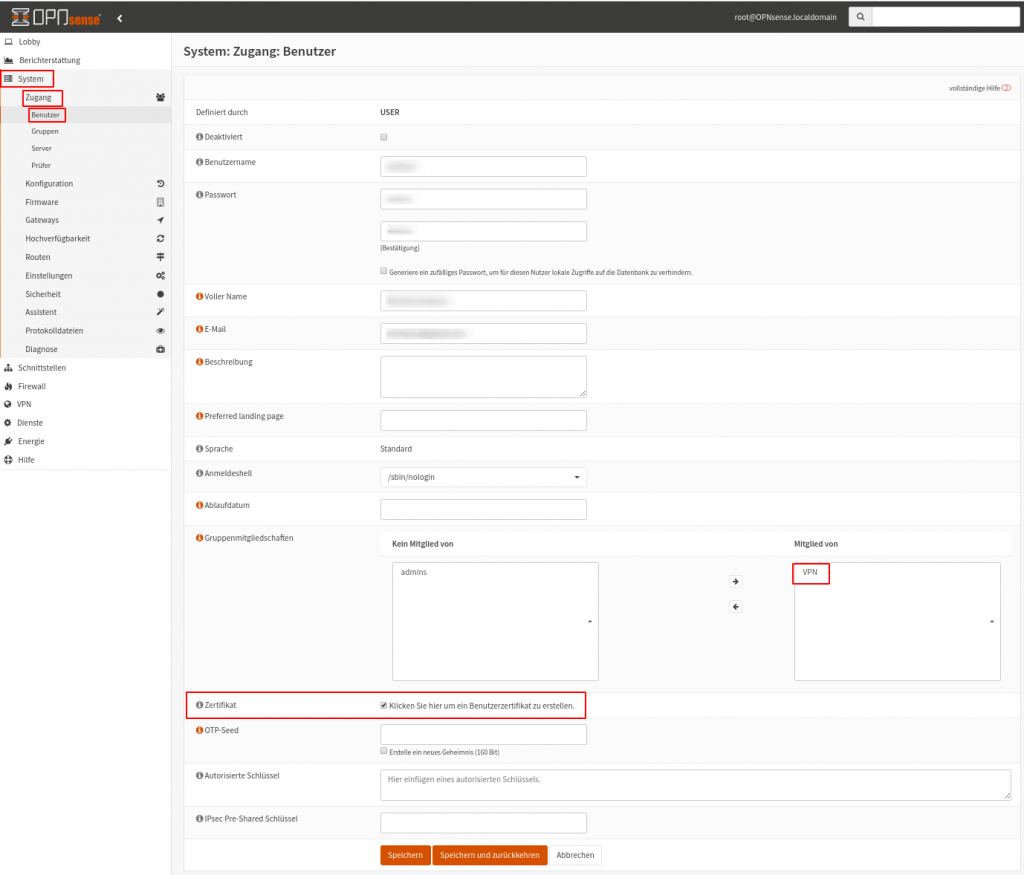Viewport: 1024px width, 875px height.
Task: Click the eye icon beside Protokolldateien
Action: coord(158,330)
